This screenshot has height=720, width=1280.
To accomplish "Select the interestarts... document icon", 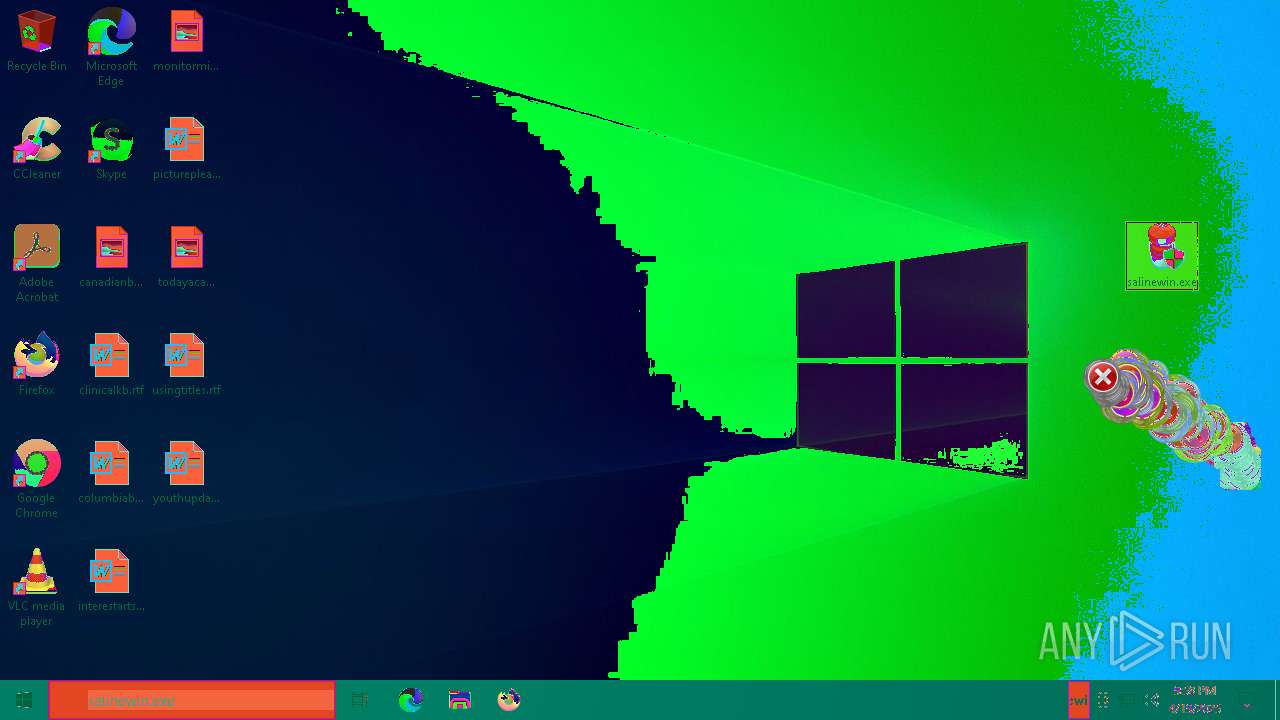I will 111,581.
